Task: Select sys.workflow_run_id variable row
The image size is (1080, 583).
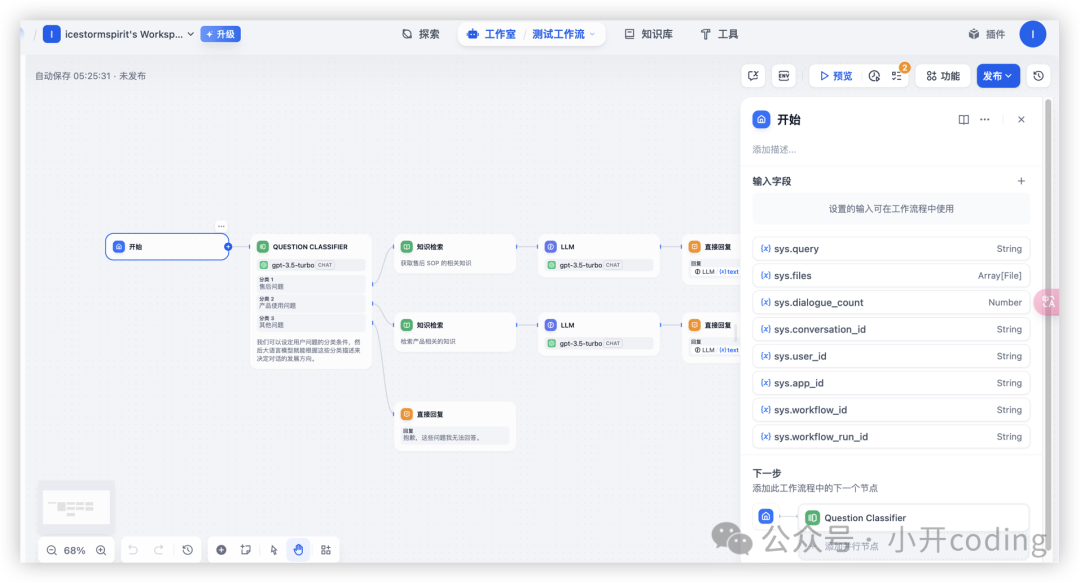Action: [891, 437]
